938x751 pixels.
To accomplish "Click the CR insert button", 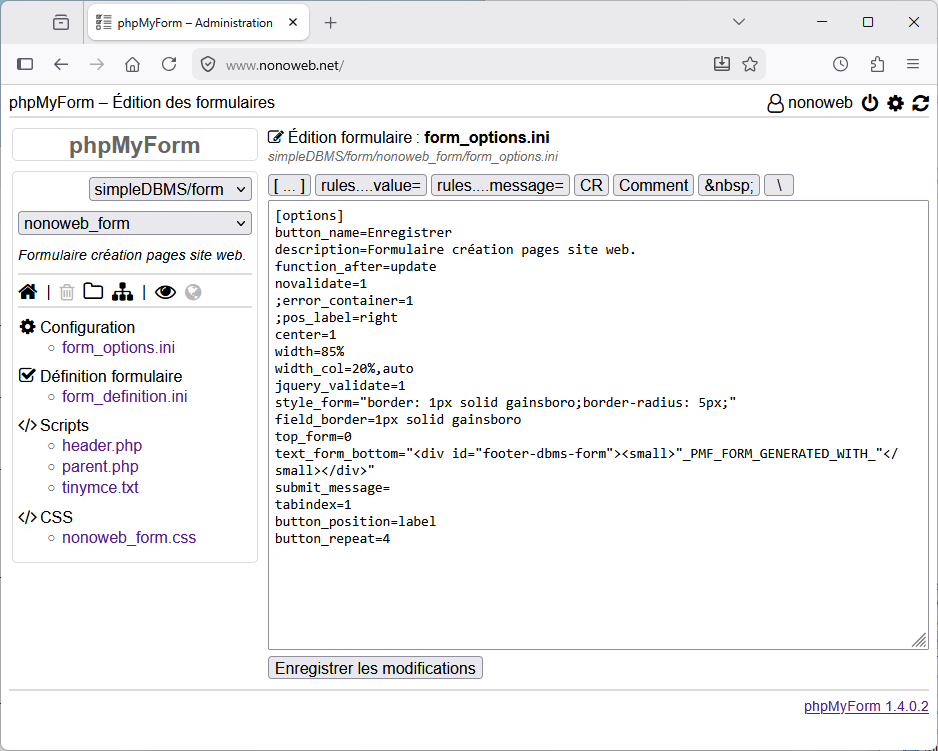I will 592,186.
